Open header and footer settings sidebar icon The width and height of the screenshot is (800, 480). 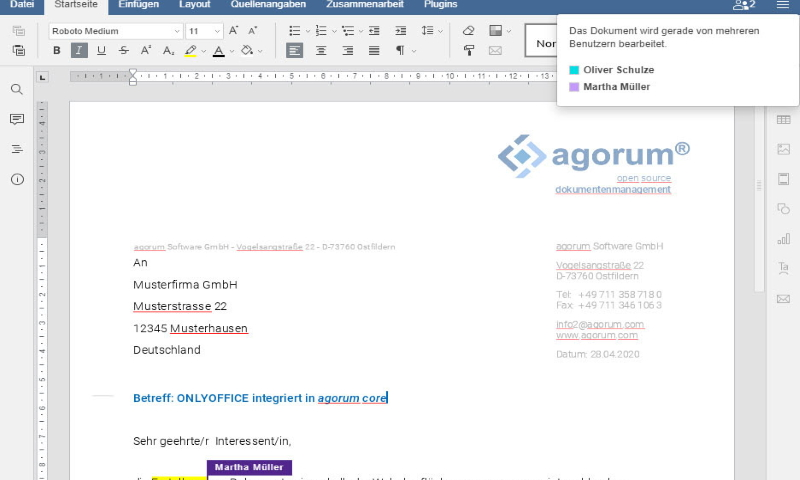(783, 179)
